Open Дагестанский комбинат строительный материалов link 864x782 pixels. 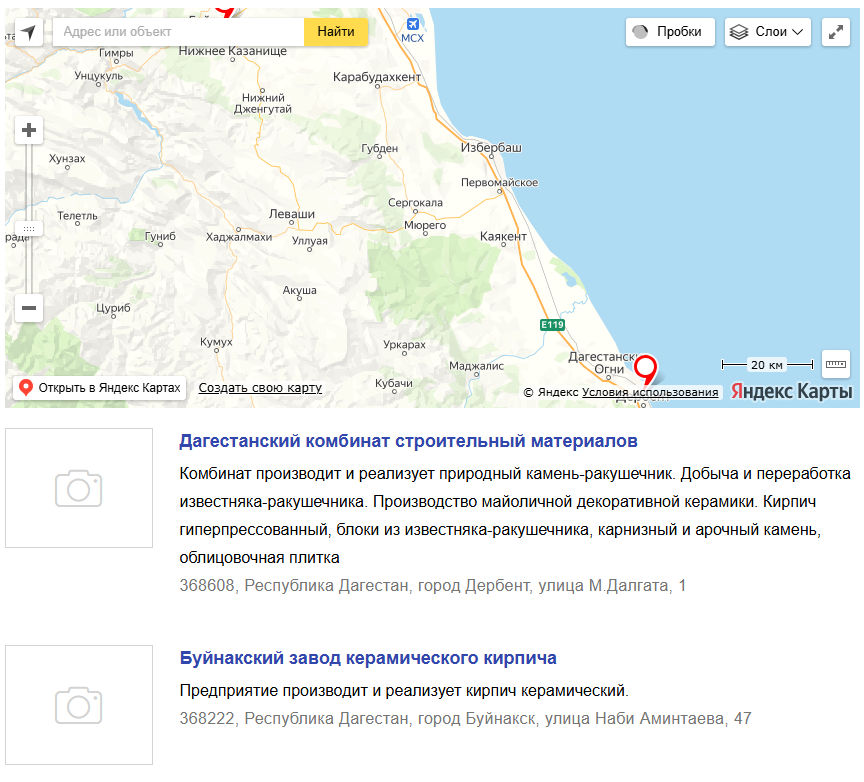pos(408,441)
